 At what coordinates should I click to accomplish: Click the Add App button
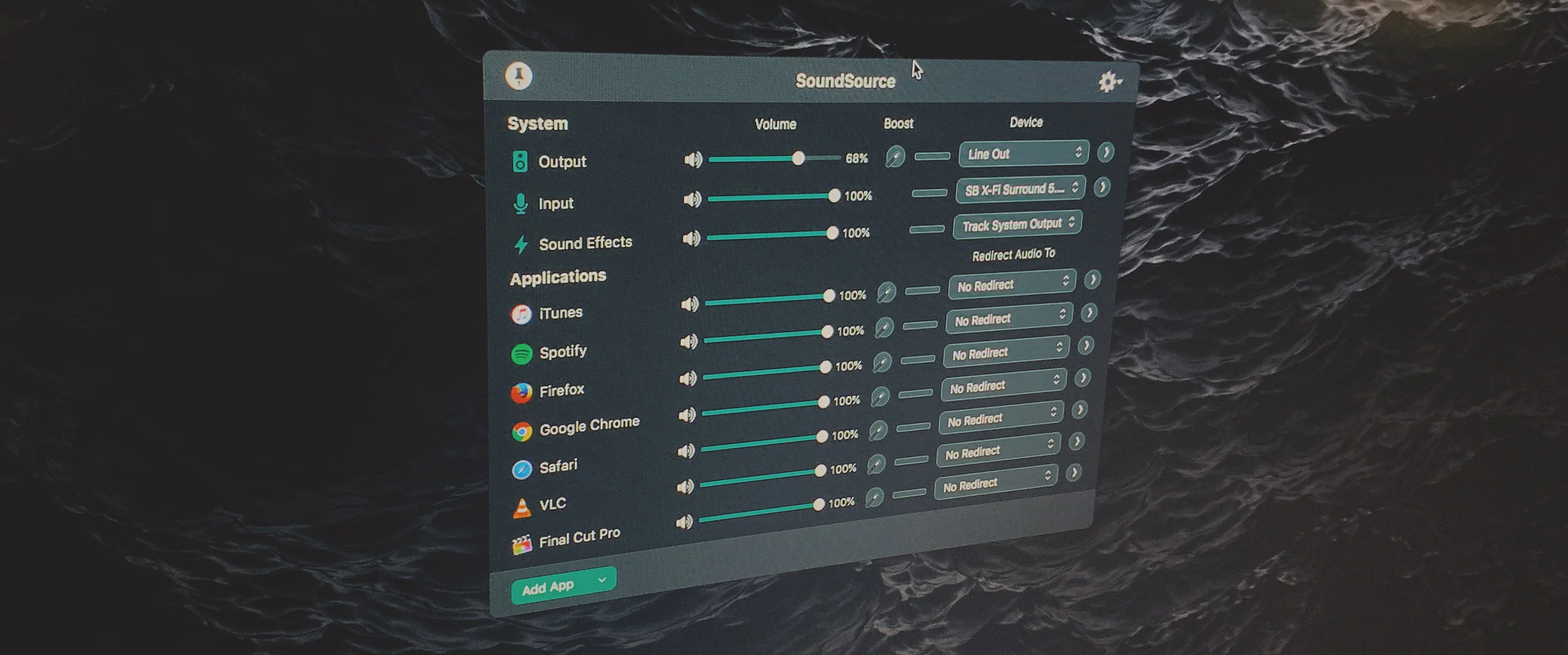tap(563, 585)
